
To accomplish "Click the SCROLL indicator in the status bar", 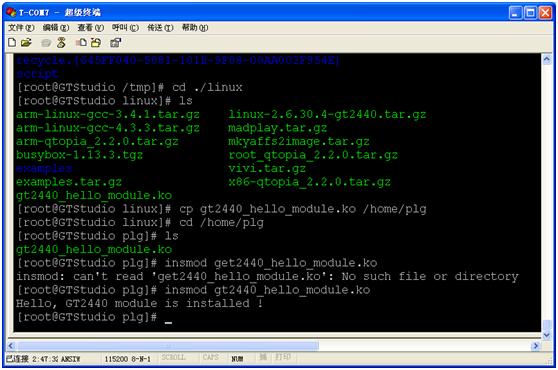I will [x=173, y=357].
